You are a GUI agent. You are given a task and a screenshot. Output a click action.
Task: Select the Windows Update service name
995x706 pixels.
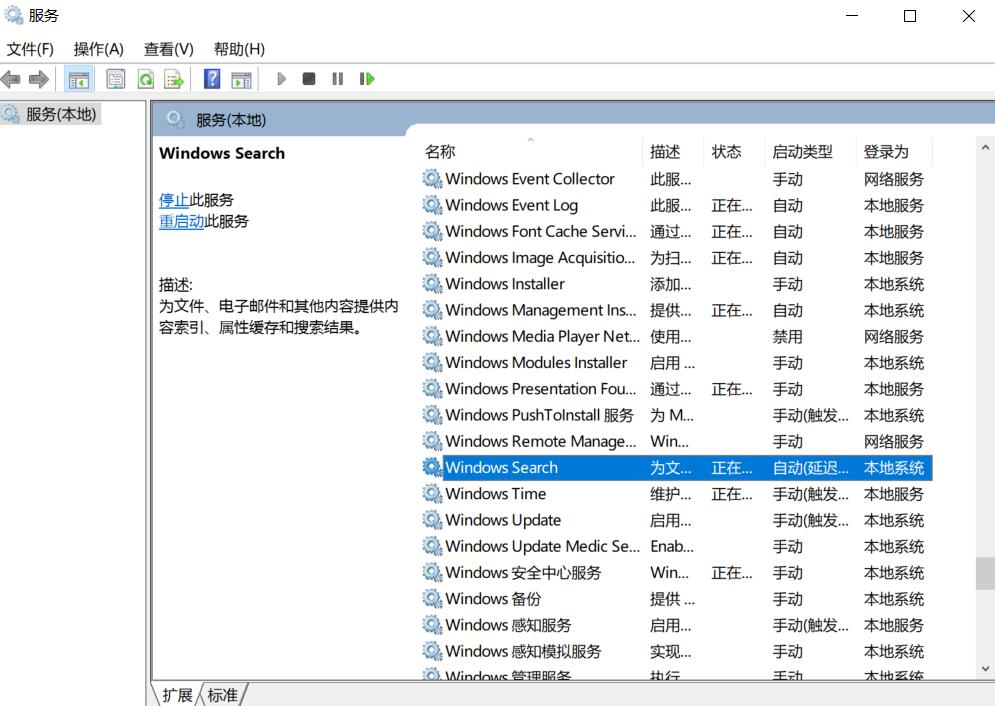tap(503, 520)
